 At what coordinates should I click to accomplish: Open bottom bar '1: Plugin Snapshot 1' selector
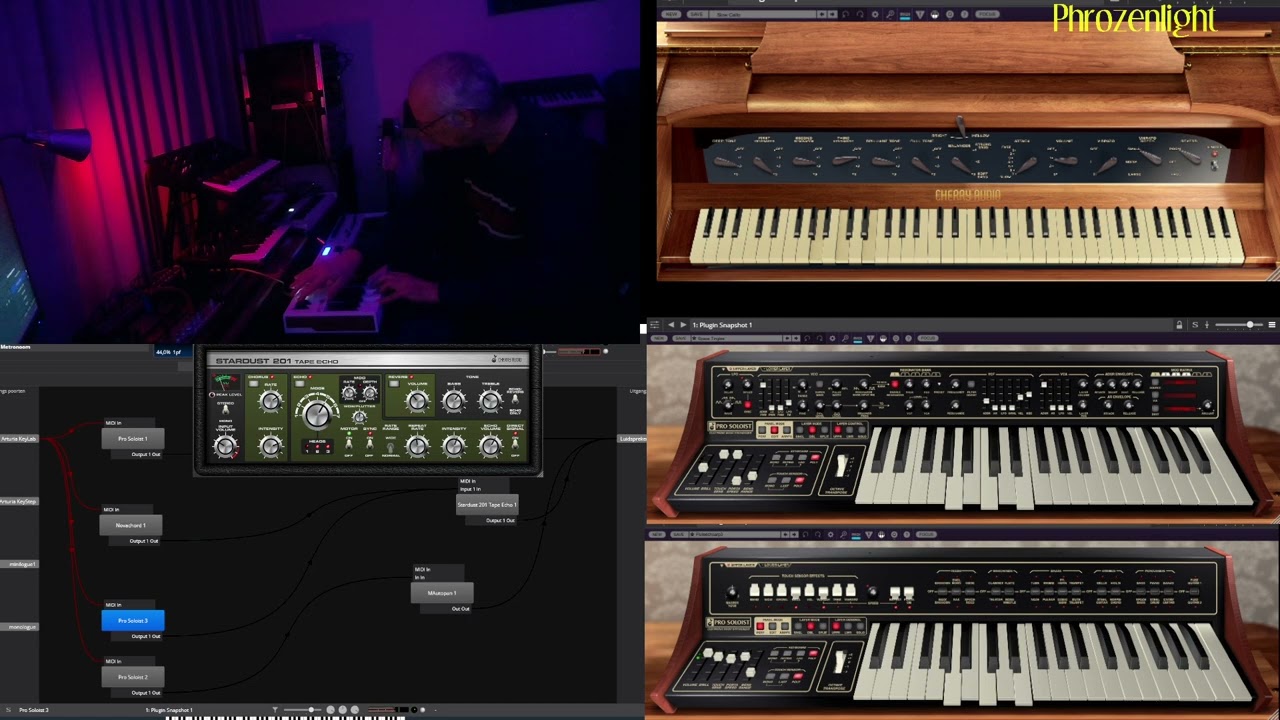[169, 710]
